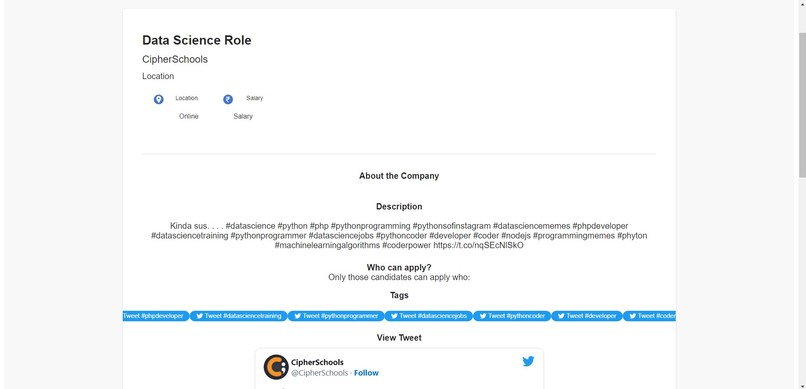Viewport: 806px width, 389px height.
Task: Click the Online location value
Action: [x=189, y=116]
